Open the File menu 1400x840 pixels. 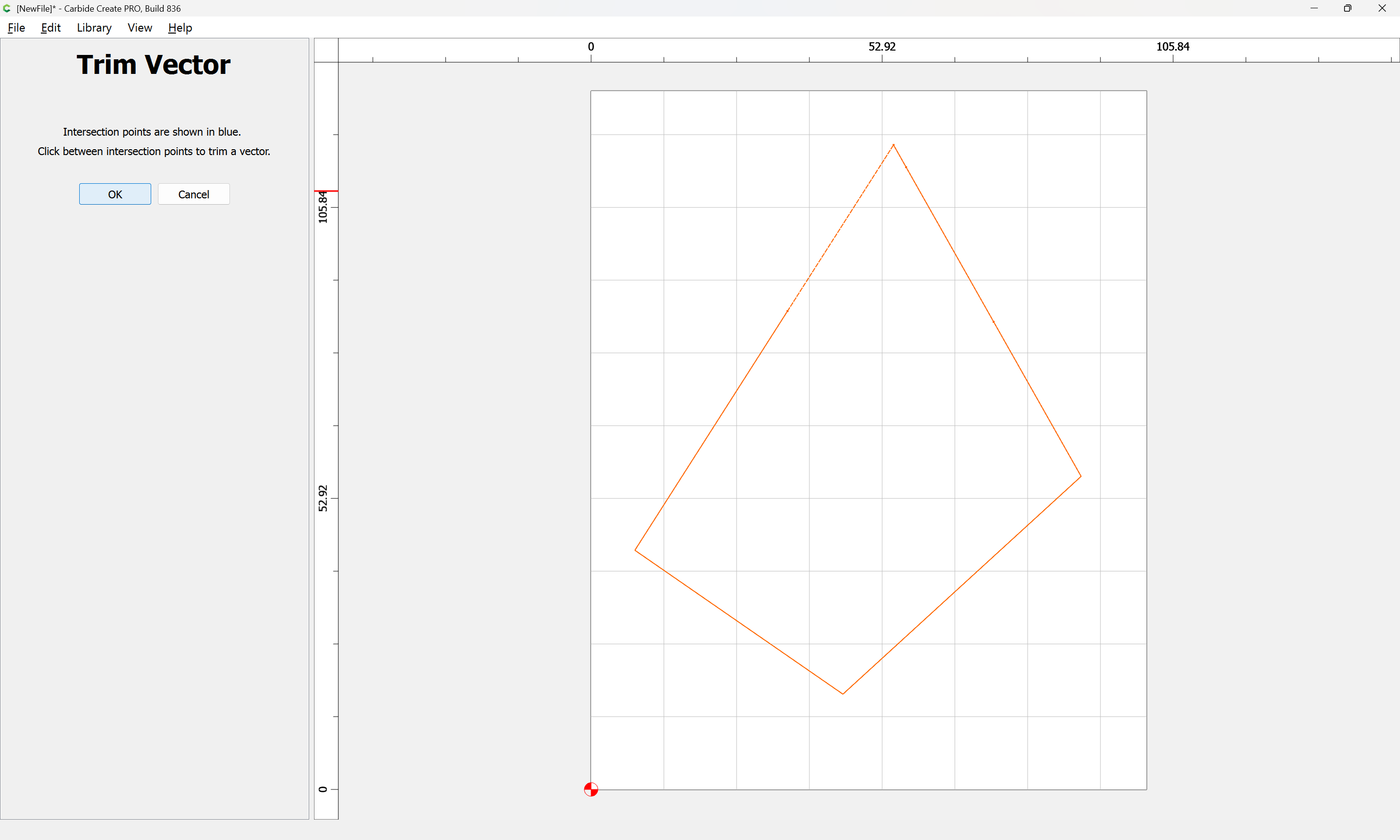pos(16,28)
